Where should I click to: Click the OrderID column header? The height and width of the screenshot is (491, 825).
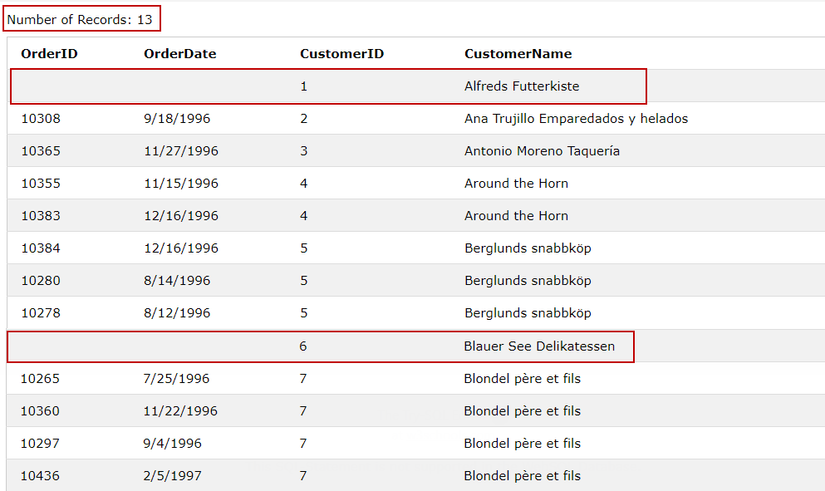click(x=49, y=54)
